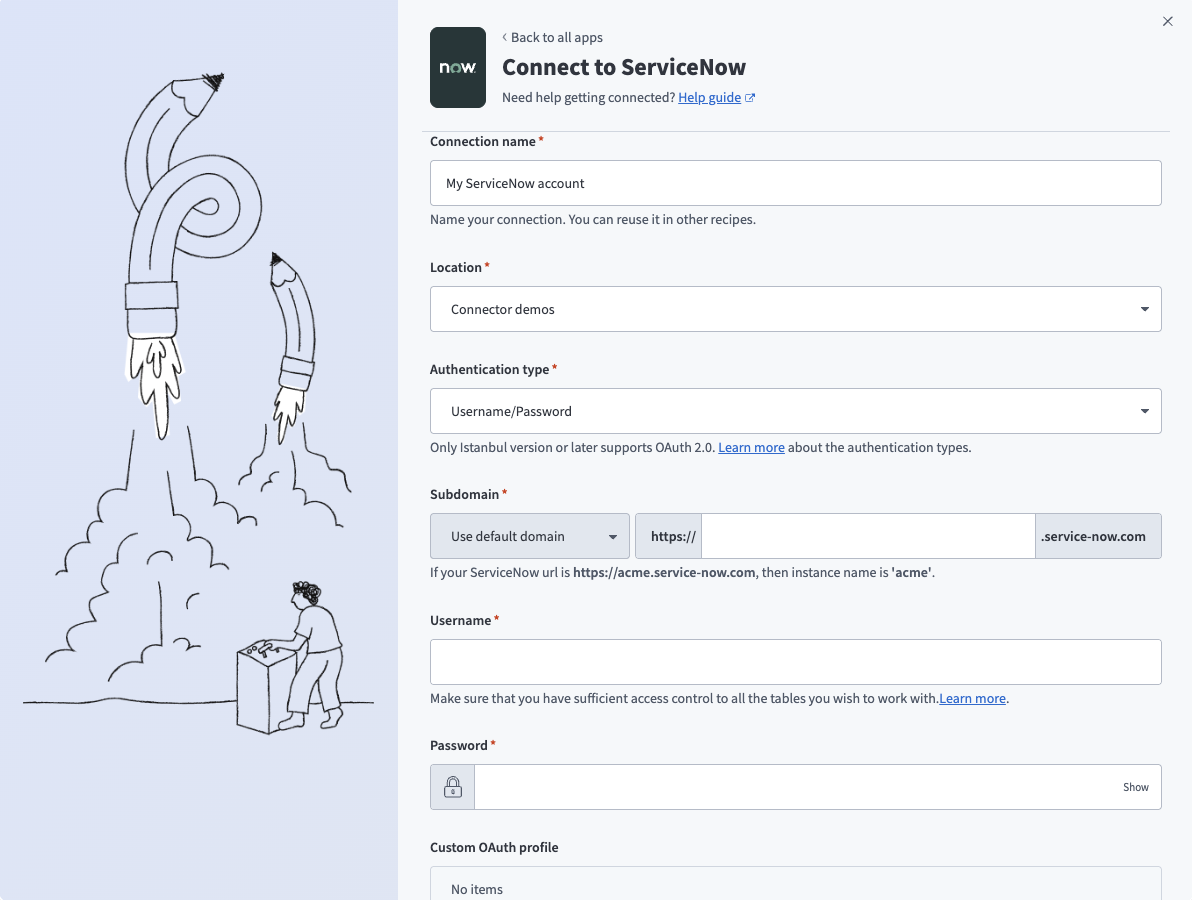The height and width of the screenshot is (900, 1192).
Task: Click the Connection name input field
Action: coord(795,183)
